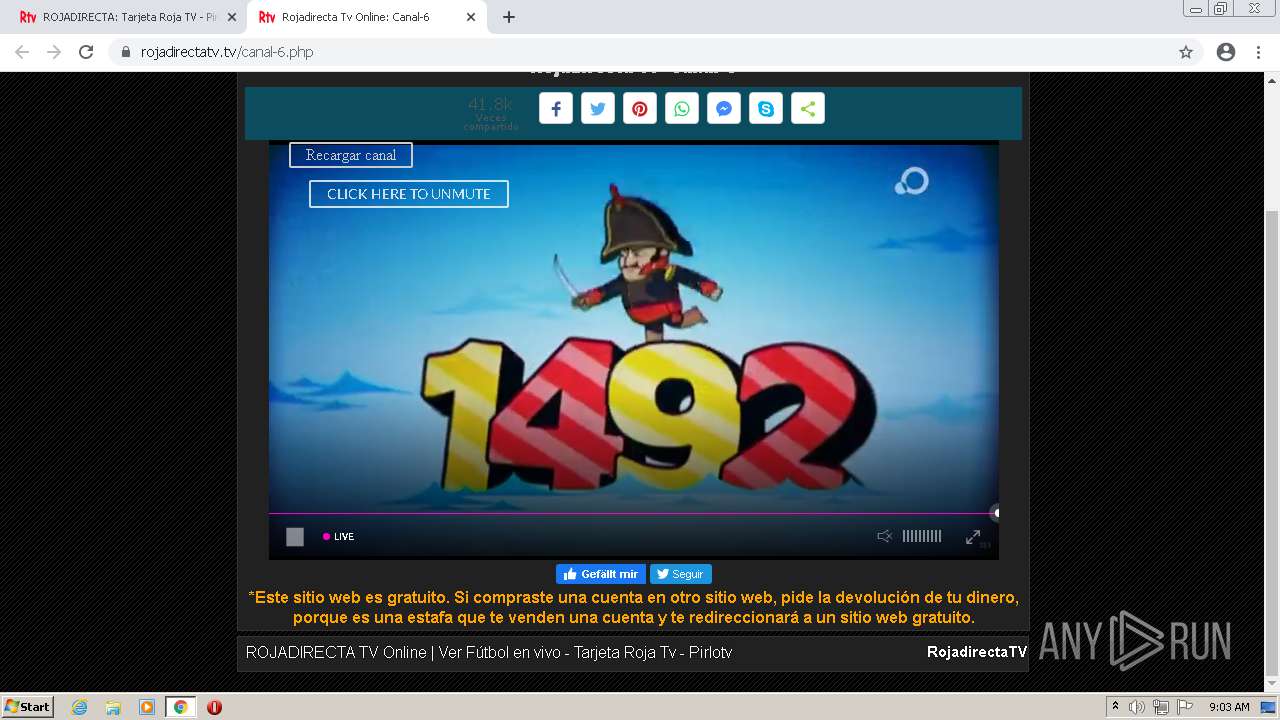Click the Facebook Gefällt mir button

point(601,574)
